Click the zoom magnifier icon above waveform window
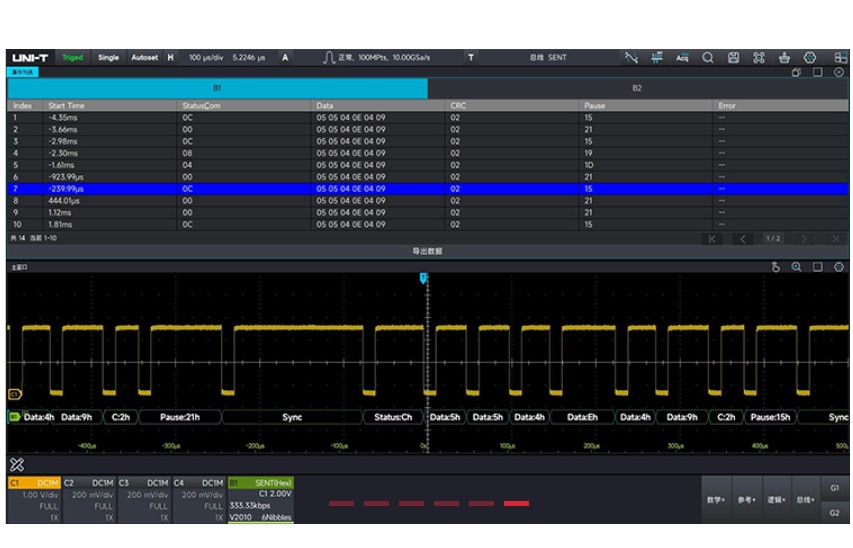Viewport: 853px width, 548px height. [797, 268]
